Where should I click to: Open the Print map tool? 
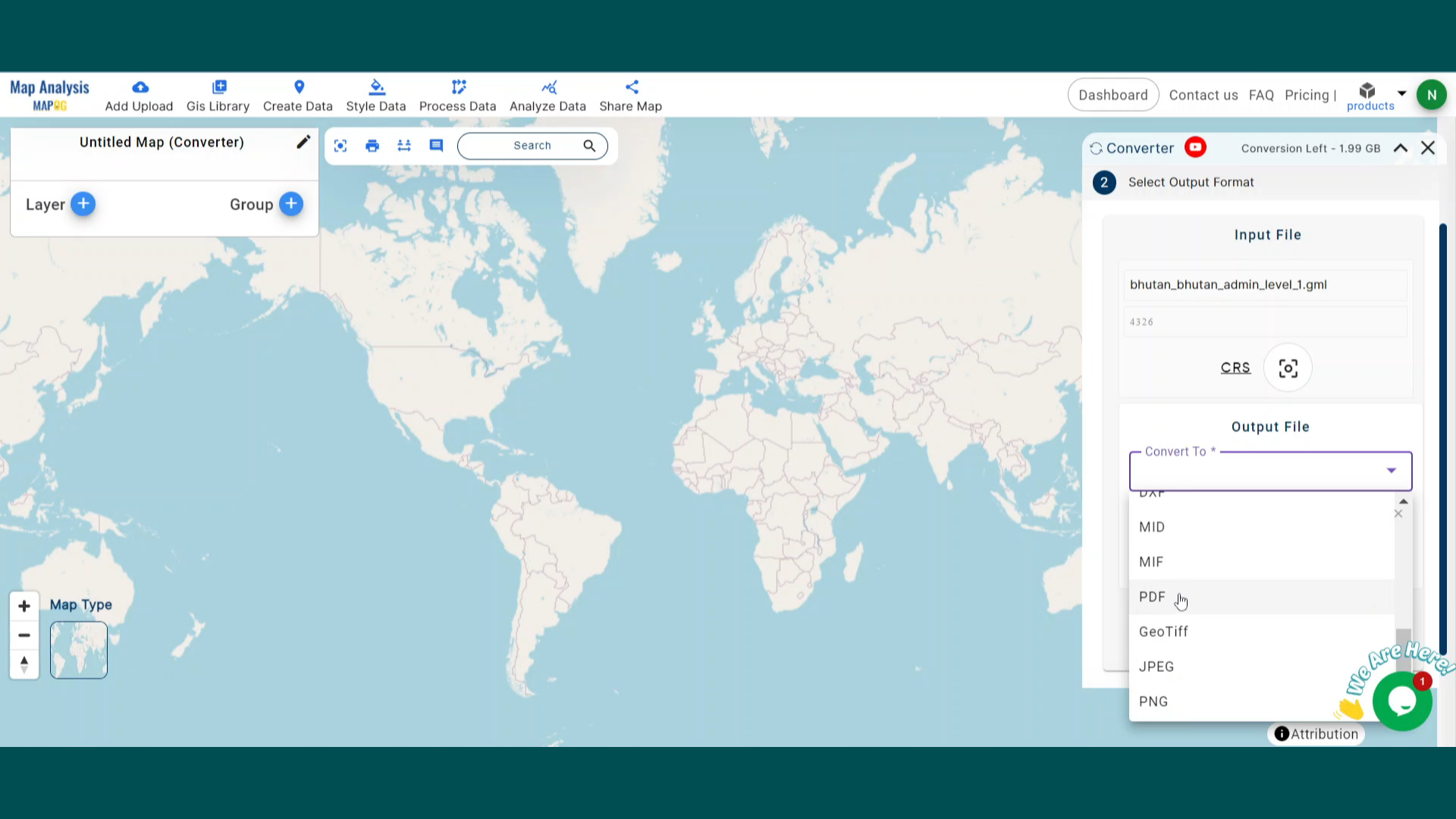click(372, 146)
